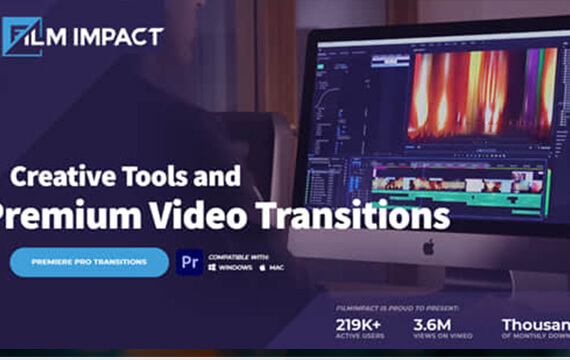Open the Premiere Pro Transitions button

tap(89, 262)
